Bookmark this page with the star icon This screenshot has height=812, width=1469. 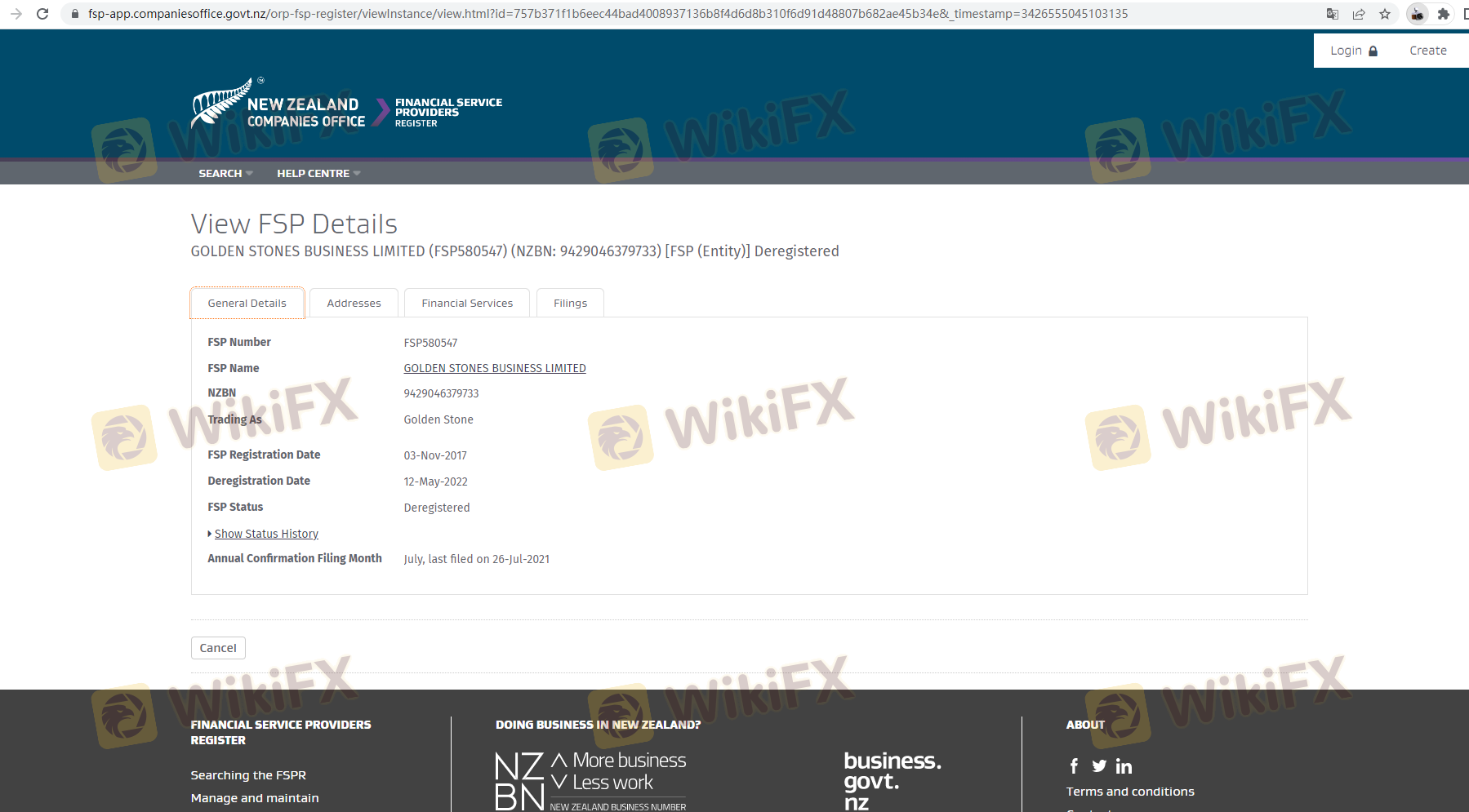(1385, 14)
